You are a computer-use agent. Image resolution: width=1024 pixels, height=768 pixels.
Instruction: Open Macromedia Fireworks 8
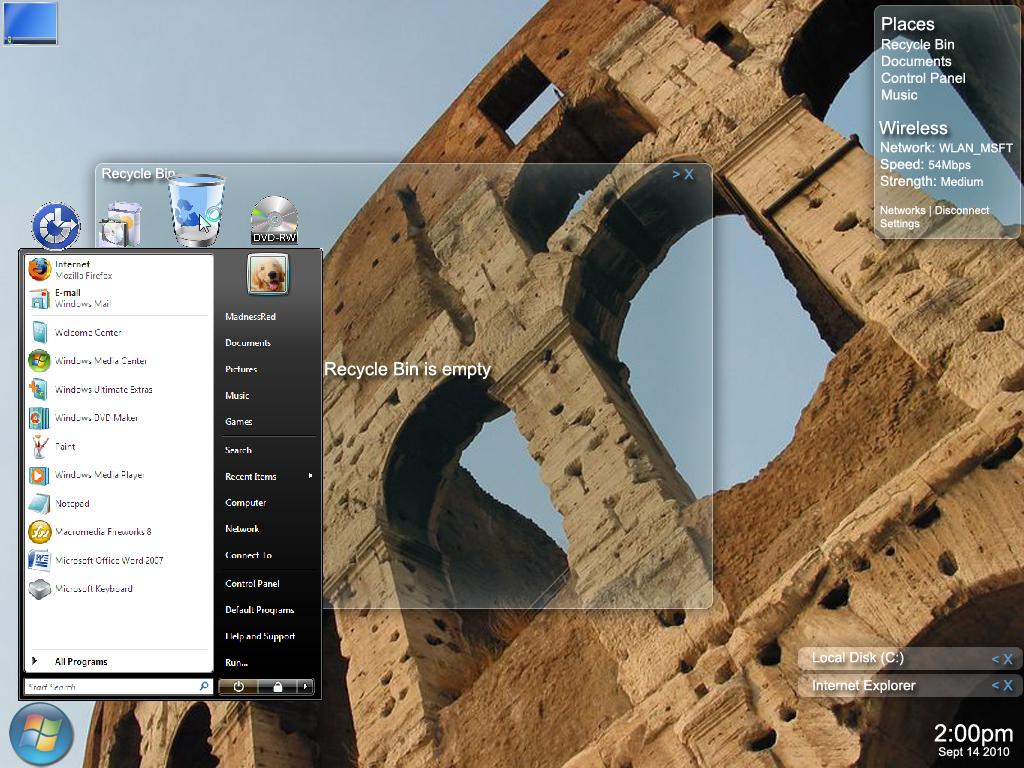(x=102, y=532)
